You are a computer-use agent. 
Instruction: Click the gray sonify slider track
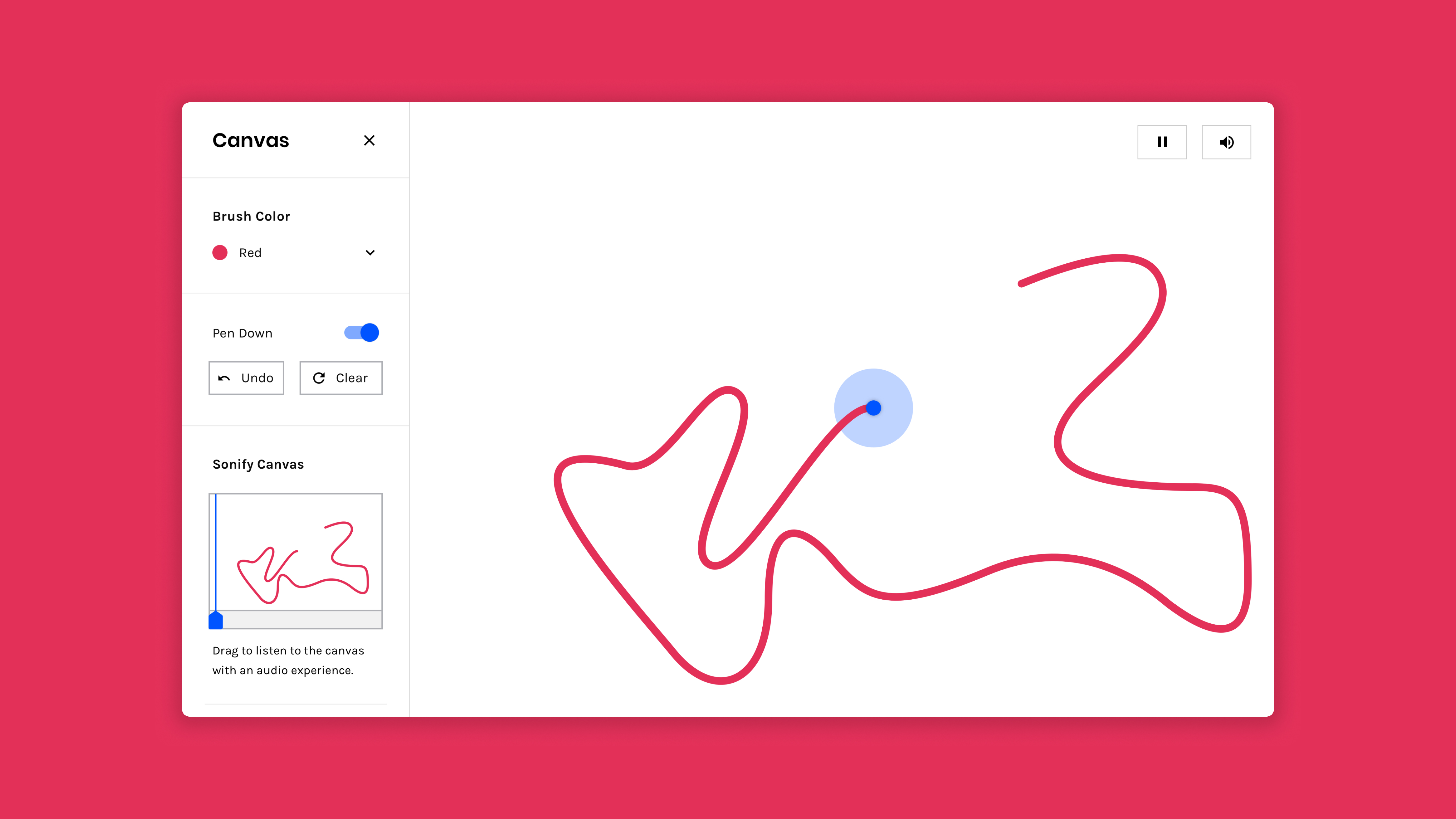[302, 620]
